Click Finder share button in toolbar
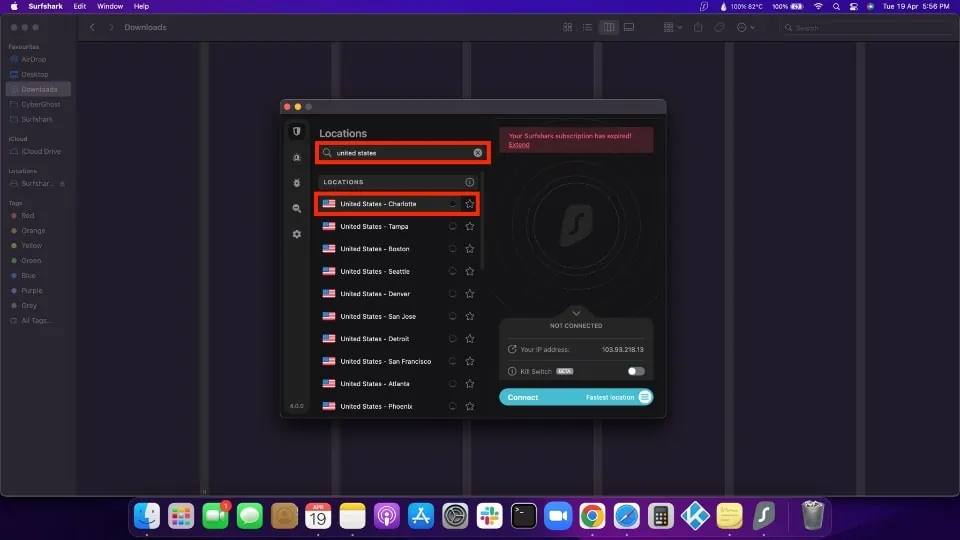Screen dimensions: 960x540 (x=698, y=28)
